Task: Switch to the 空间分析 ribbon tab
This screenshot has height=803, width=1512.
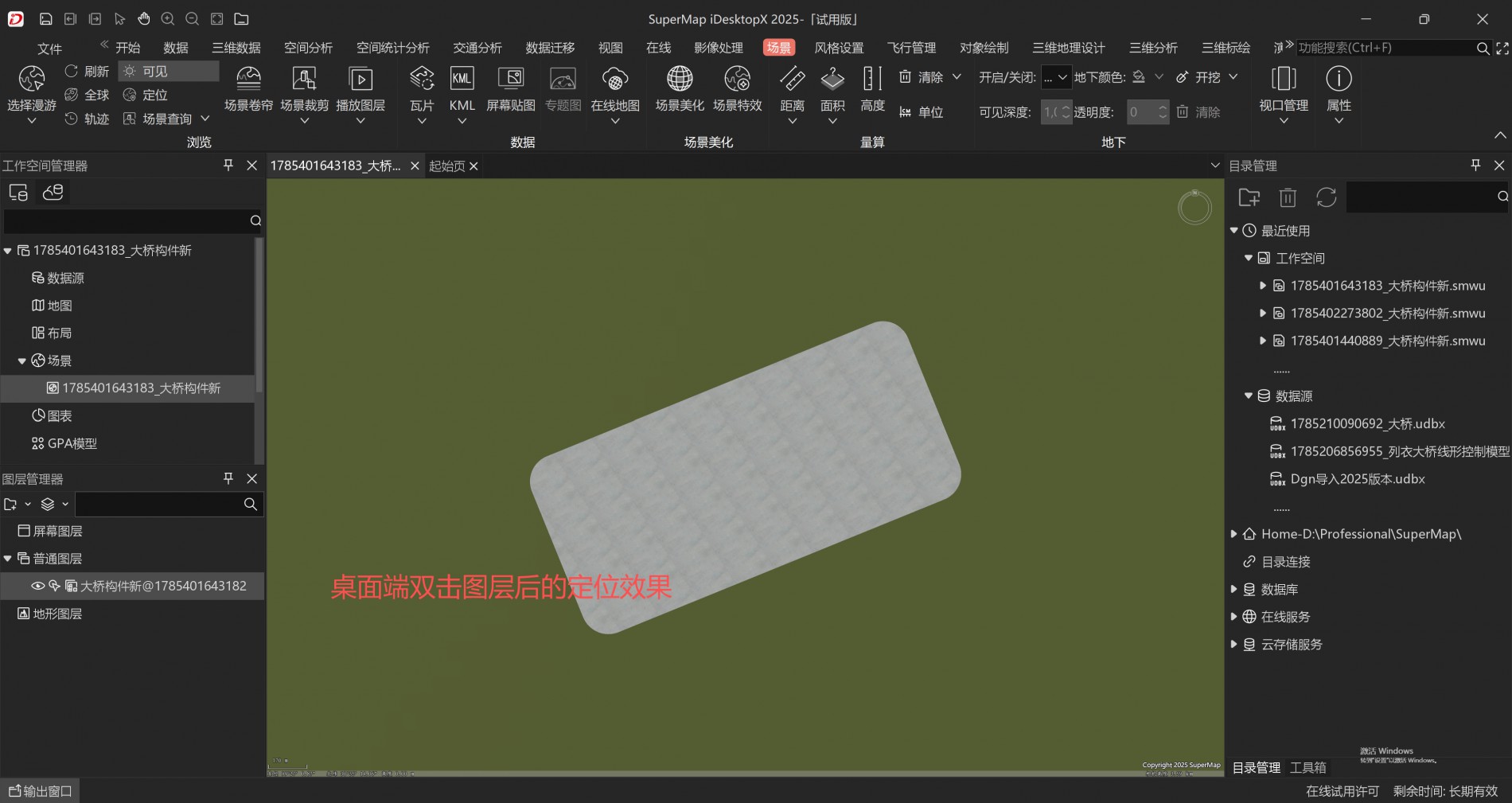Action: (309, 48)
